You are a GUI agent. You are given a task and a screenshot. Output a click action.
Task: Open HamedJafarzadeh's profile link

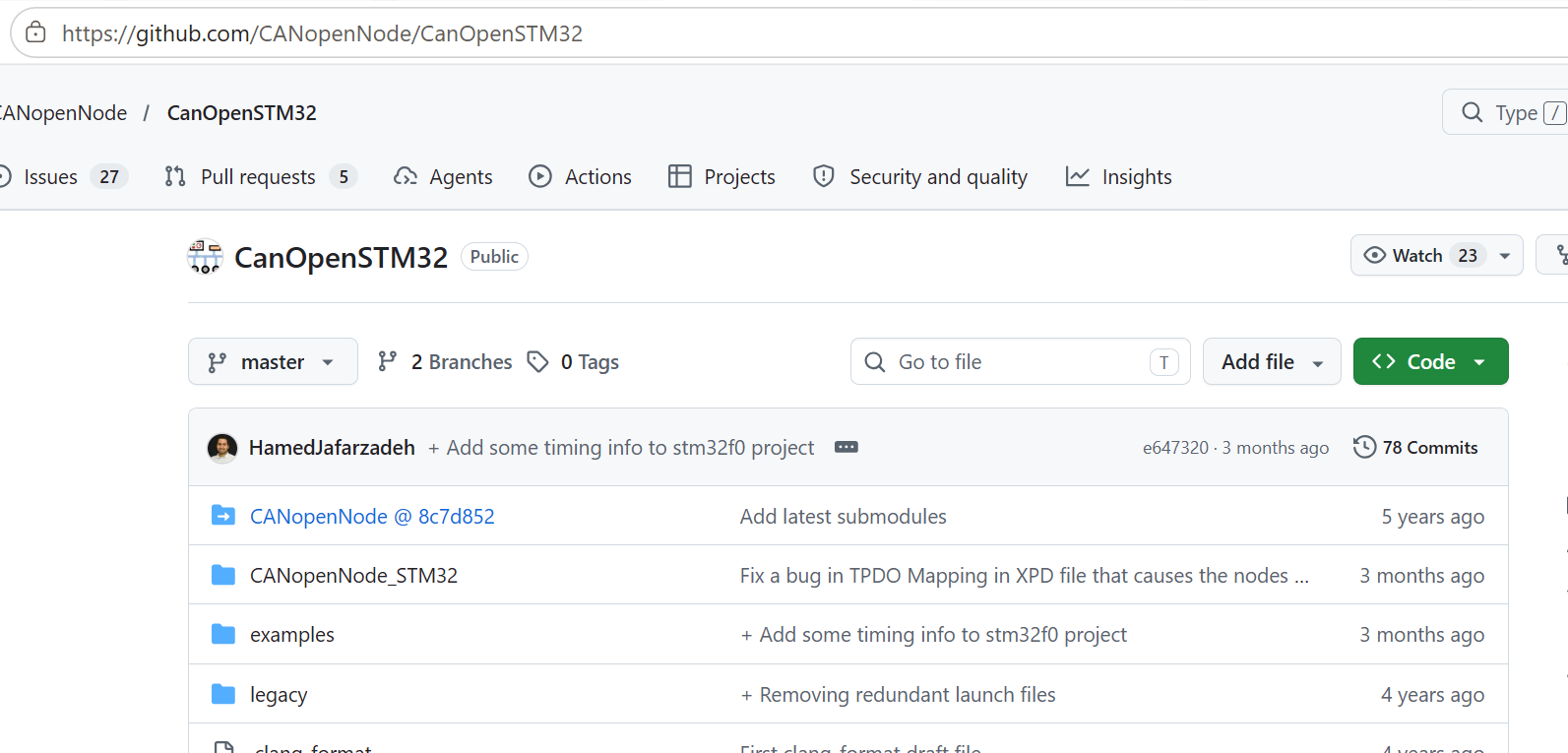[x=332, y=448]
